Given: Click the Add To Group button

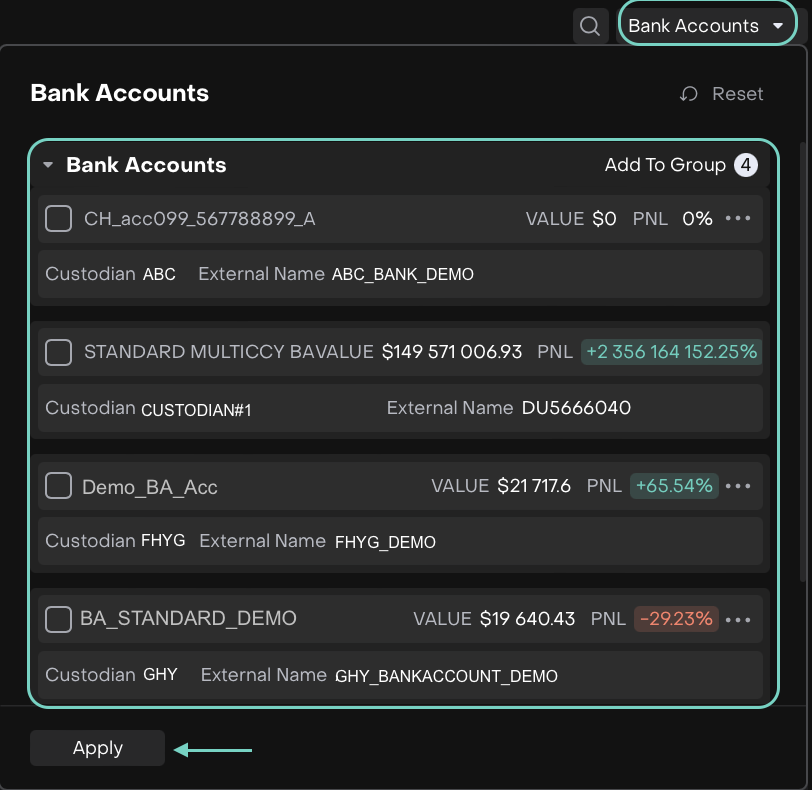Looking at the screenshot, I should 664,165.
